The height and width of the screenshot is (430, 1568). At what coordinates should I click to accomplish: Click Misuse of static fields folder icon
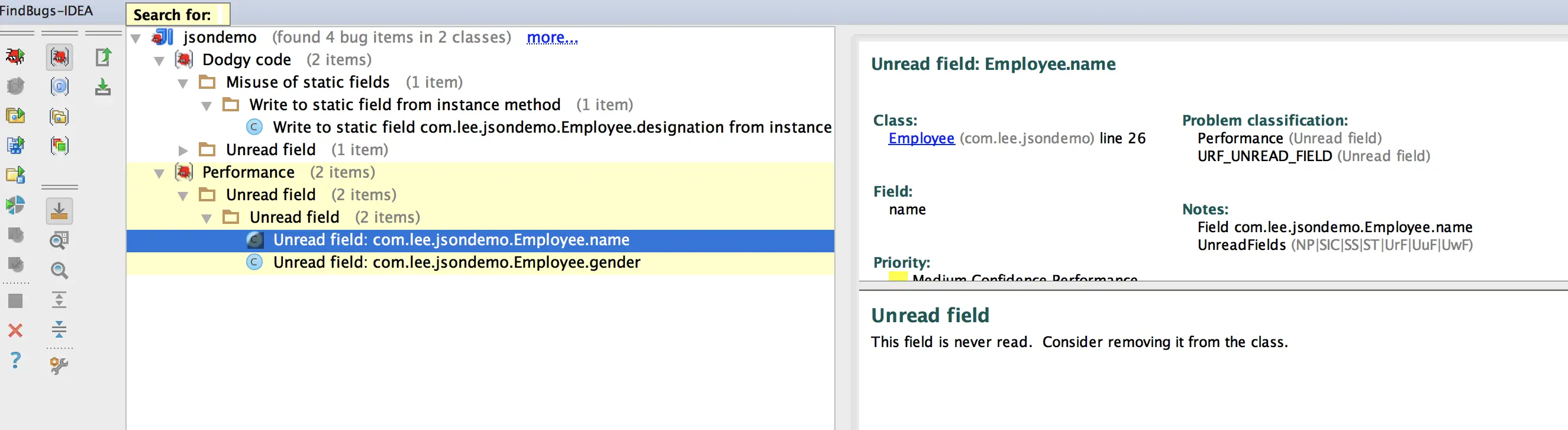208,82
